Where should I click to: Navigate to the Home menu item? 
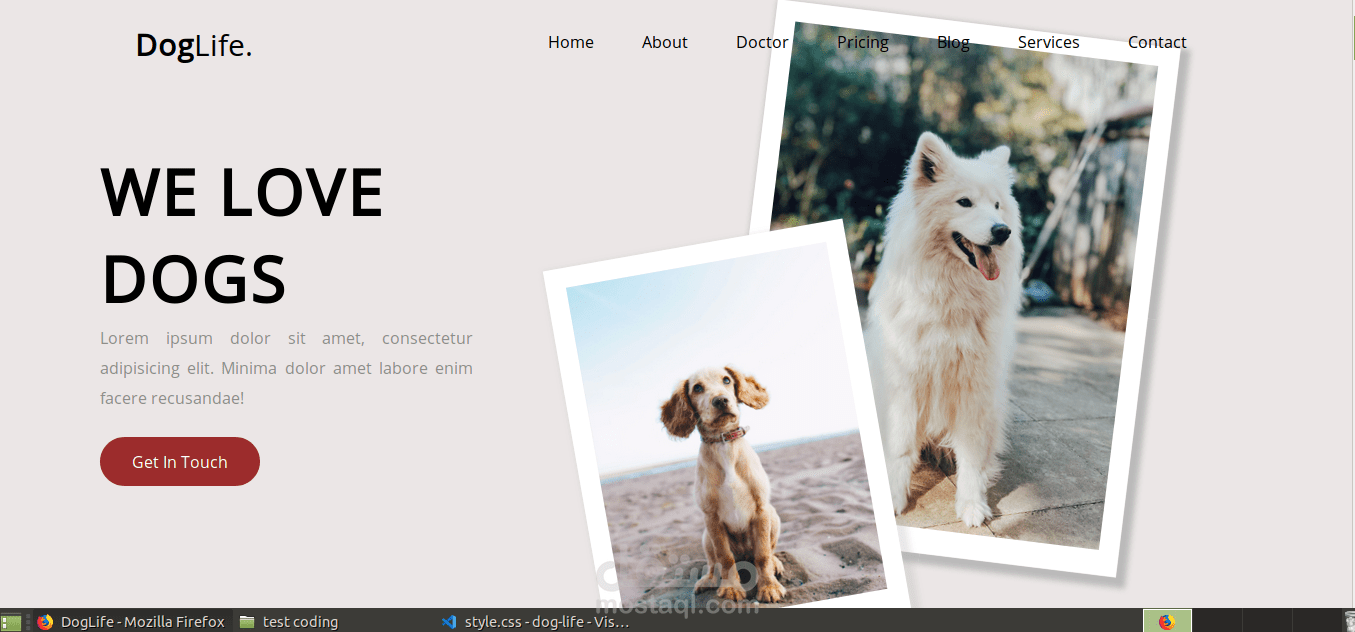(x=570, y=42)
